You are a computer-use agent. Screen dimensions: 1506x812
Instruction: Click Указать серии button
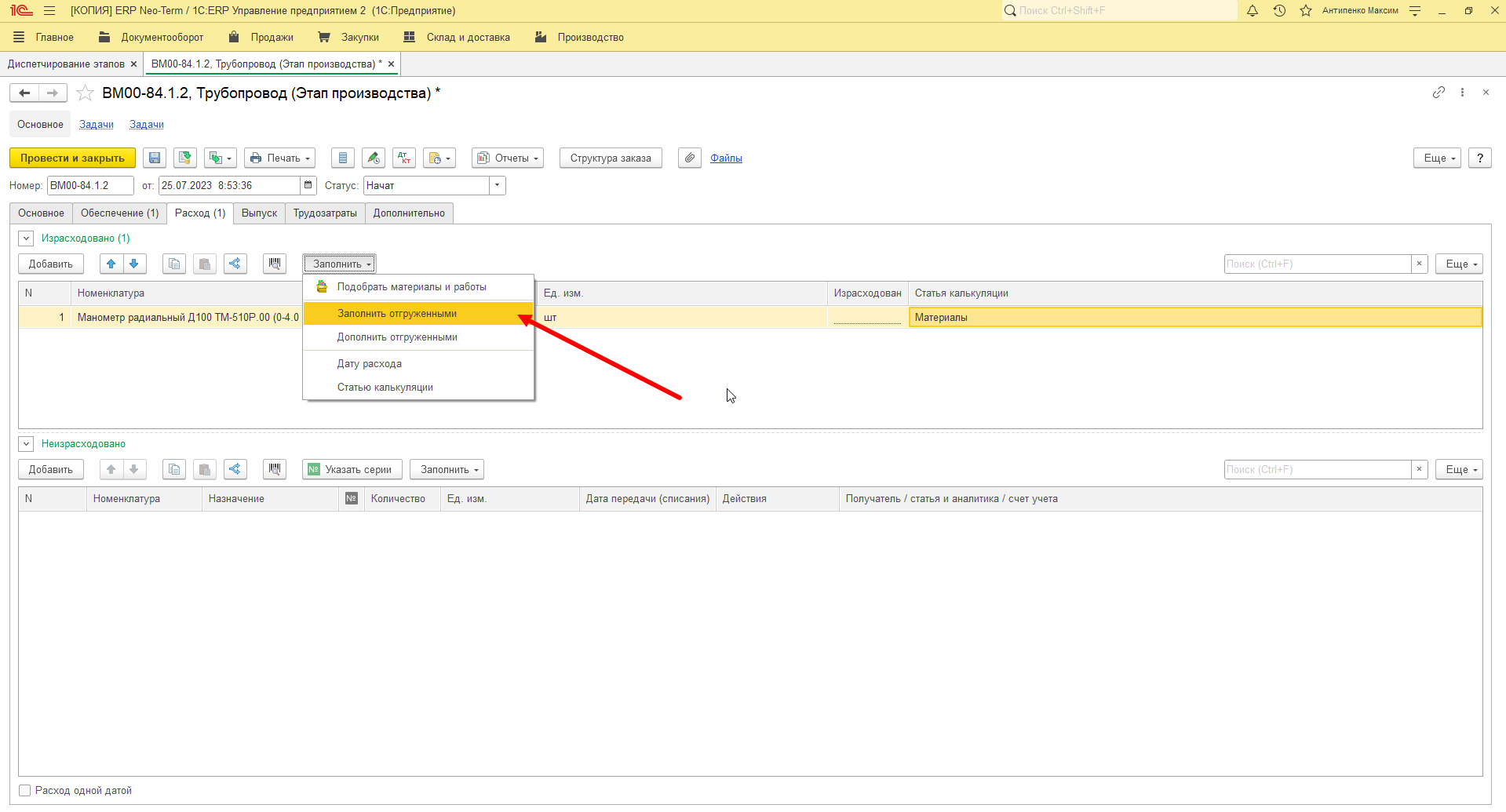click(352, 469)
